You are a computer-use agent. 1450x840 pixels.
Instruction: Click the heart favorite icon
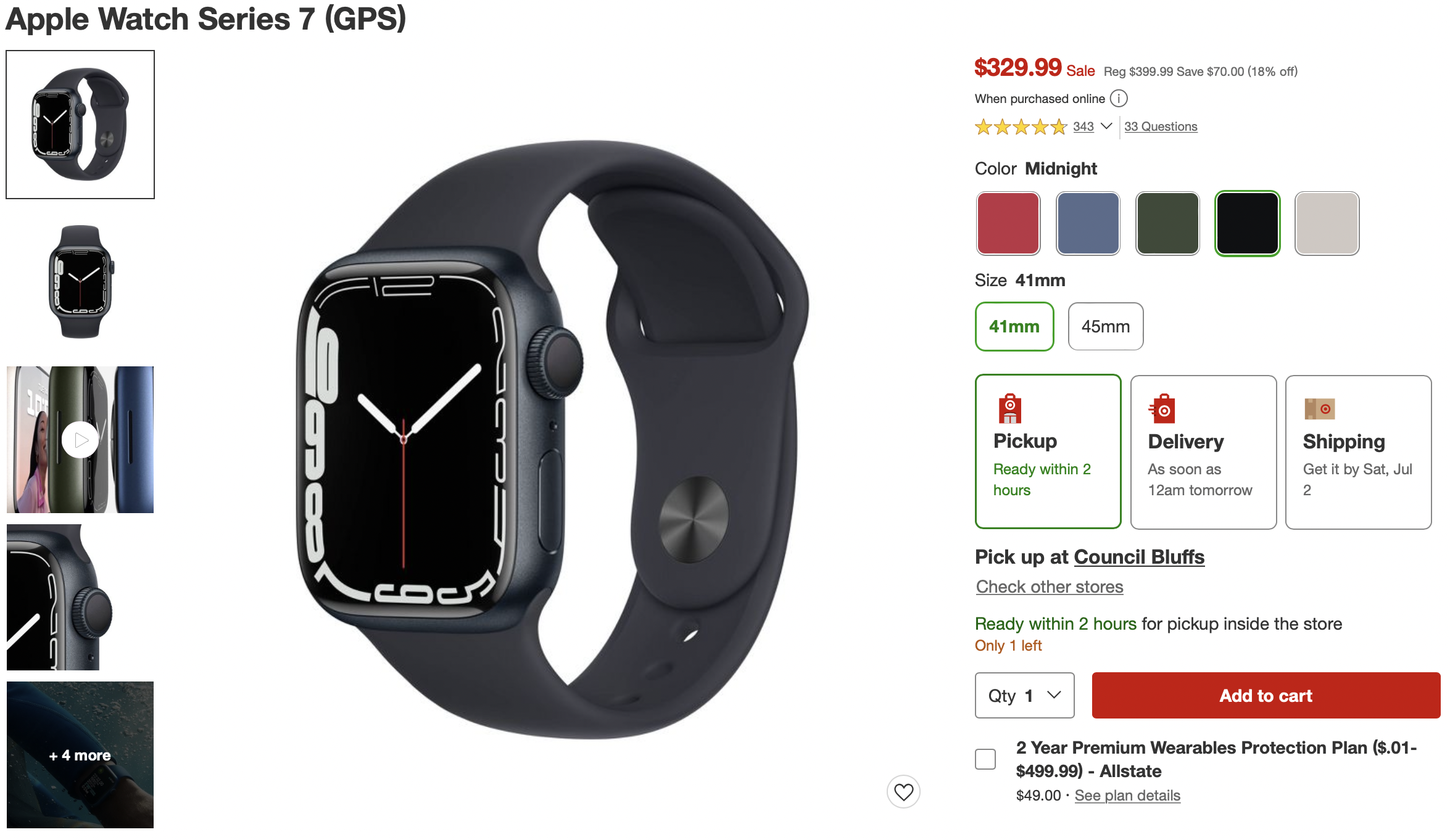pos(903,791)
